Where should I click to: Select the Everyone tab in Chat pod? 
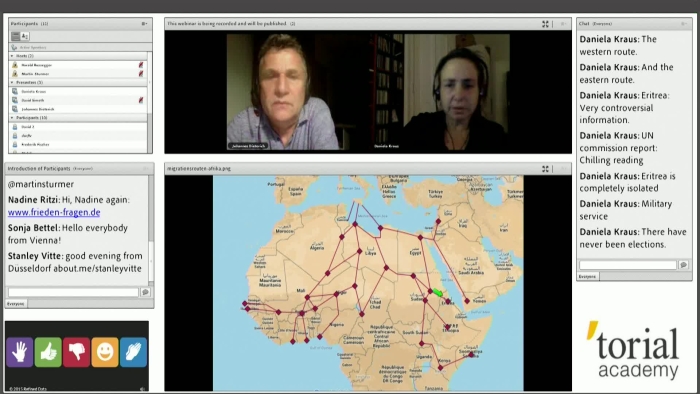pyautogui.click(x=588, y=277)
